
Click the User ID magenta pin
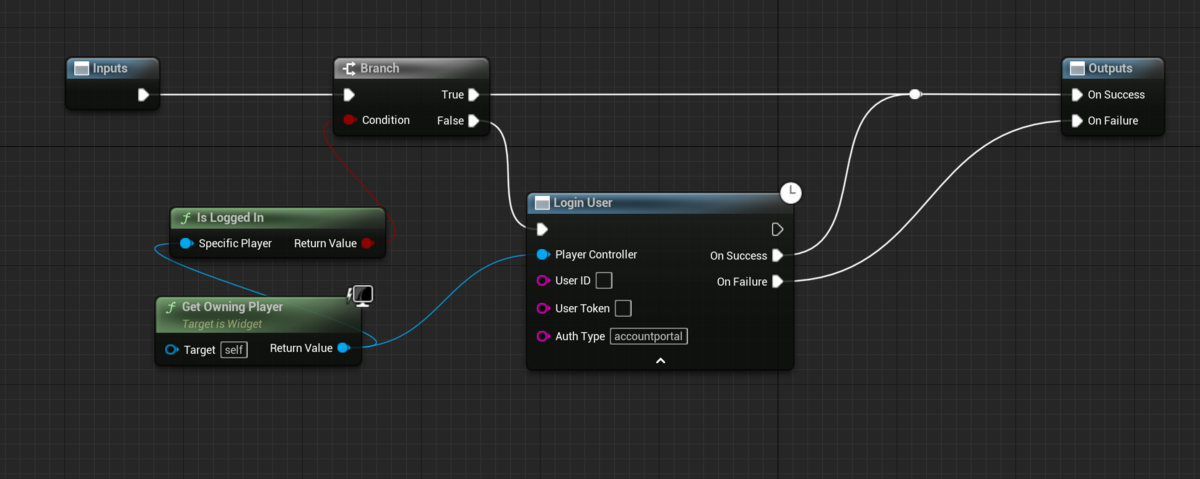pyautogui.click(x=543, y=281)
